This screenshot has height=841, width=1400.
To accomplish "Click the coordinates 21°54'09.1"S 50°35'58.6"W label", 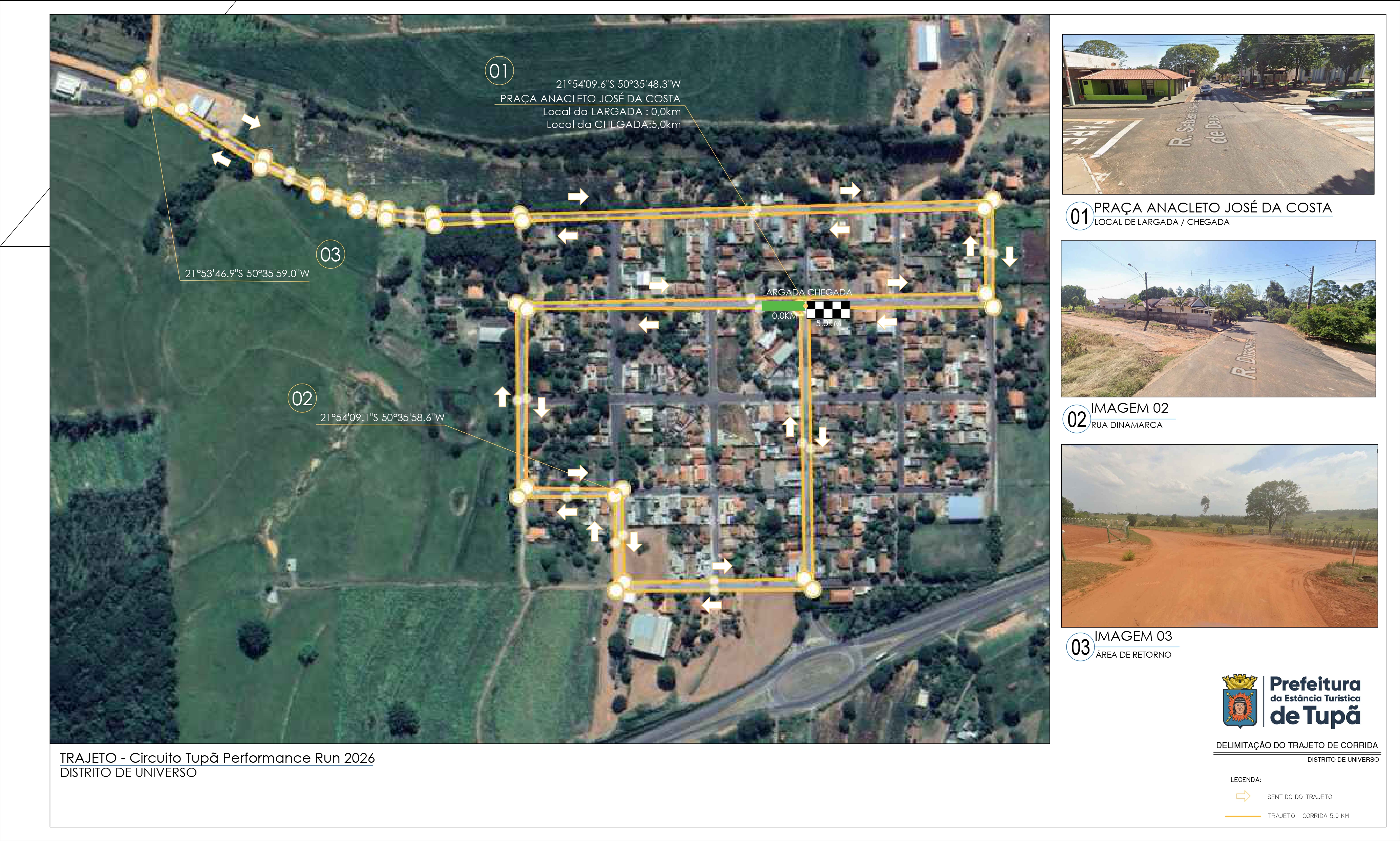I will (382, 418).
